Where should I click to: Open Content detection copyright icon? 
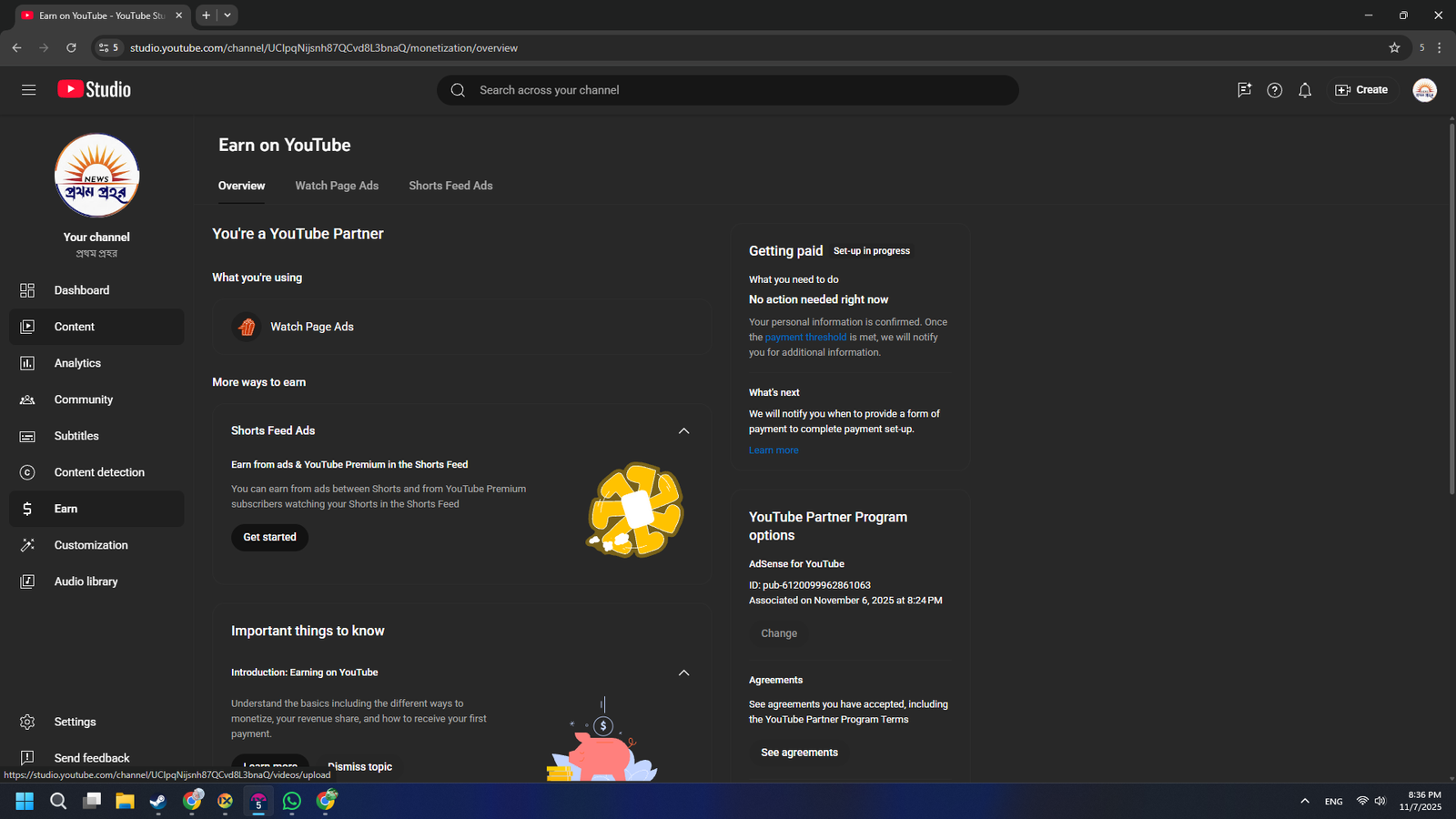(27, 472)
